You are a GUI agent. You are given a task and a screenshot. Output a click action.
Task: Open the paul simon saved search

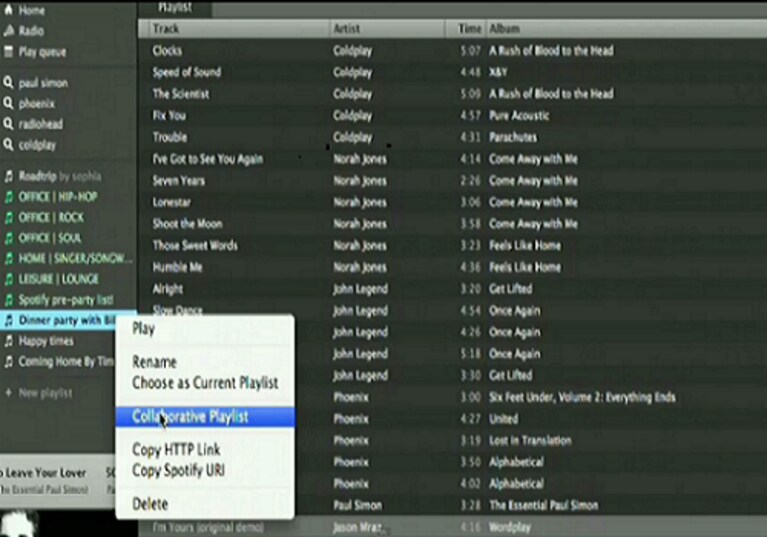(x=43, y=83)
